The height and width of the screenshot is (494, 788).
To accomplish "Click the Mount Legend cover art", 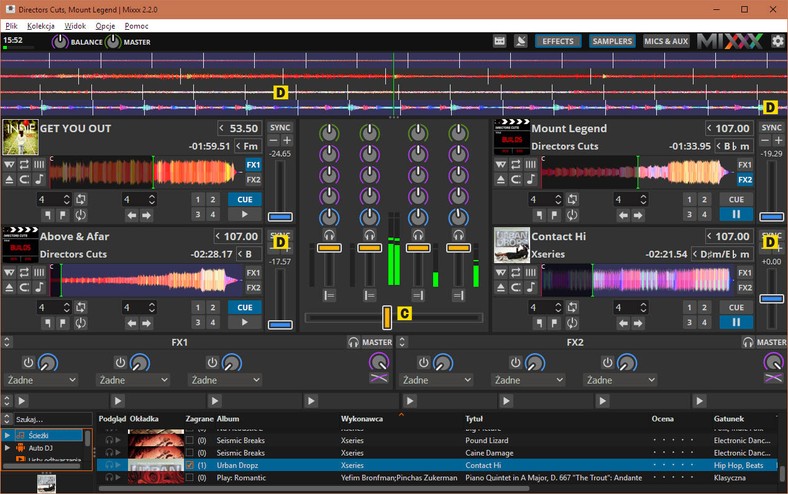I will 511,138.
